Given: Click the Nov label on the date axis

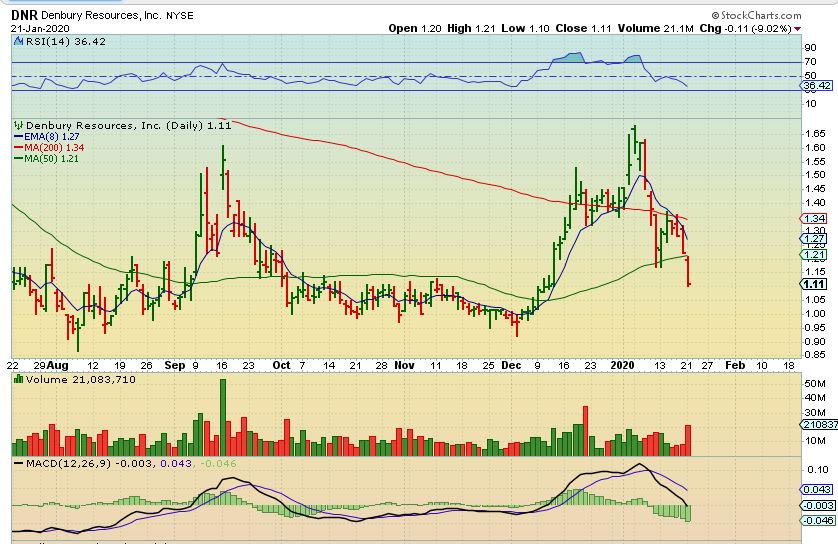Looking at the screenshot, I should 404,365.
